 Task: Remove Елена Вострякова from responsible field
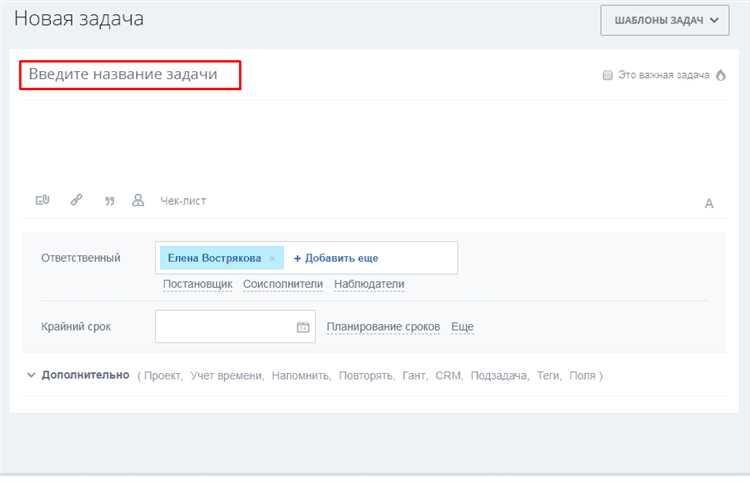(272, 258)
